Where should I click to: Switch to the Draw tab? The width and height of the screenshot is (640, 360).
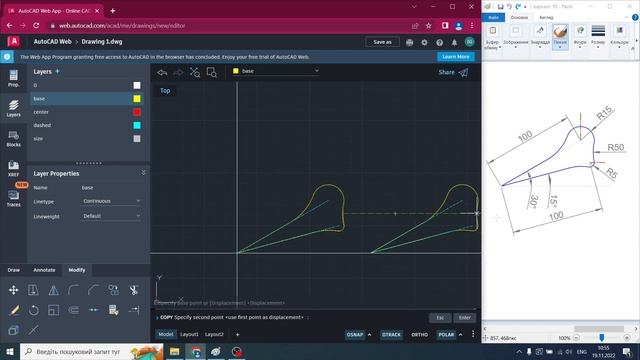pos(13,270)
